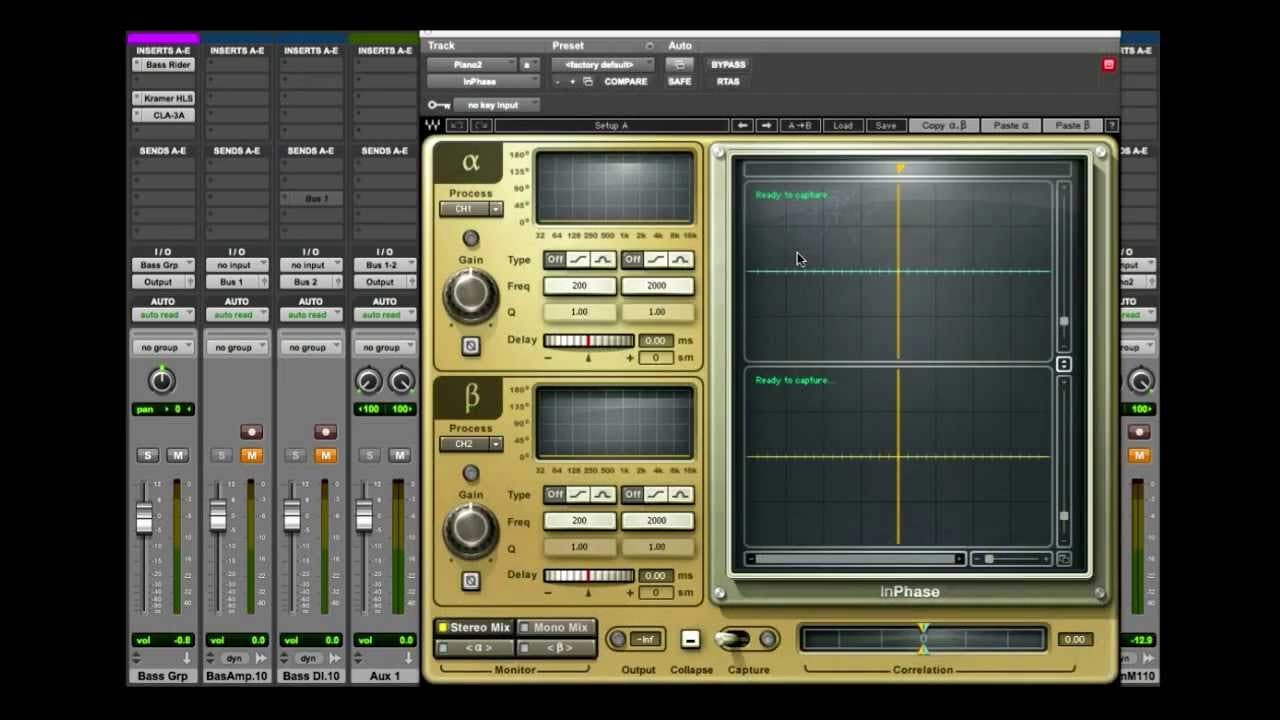Select alpha first filter allpass type
Viewport: 1280px width, 720px height.
[x=602, y=260]
